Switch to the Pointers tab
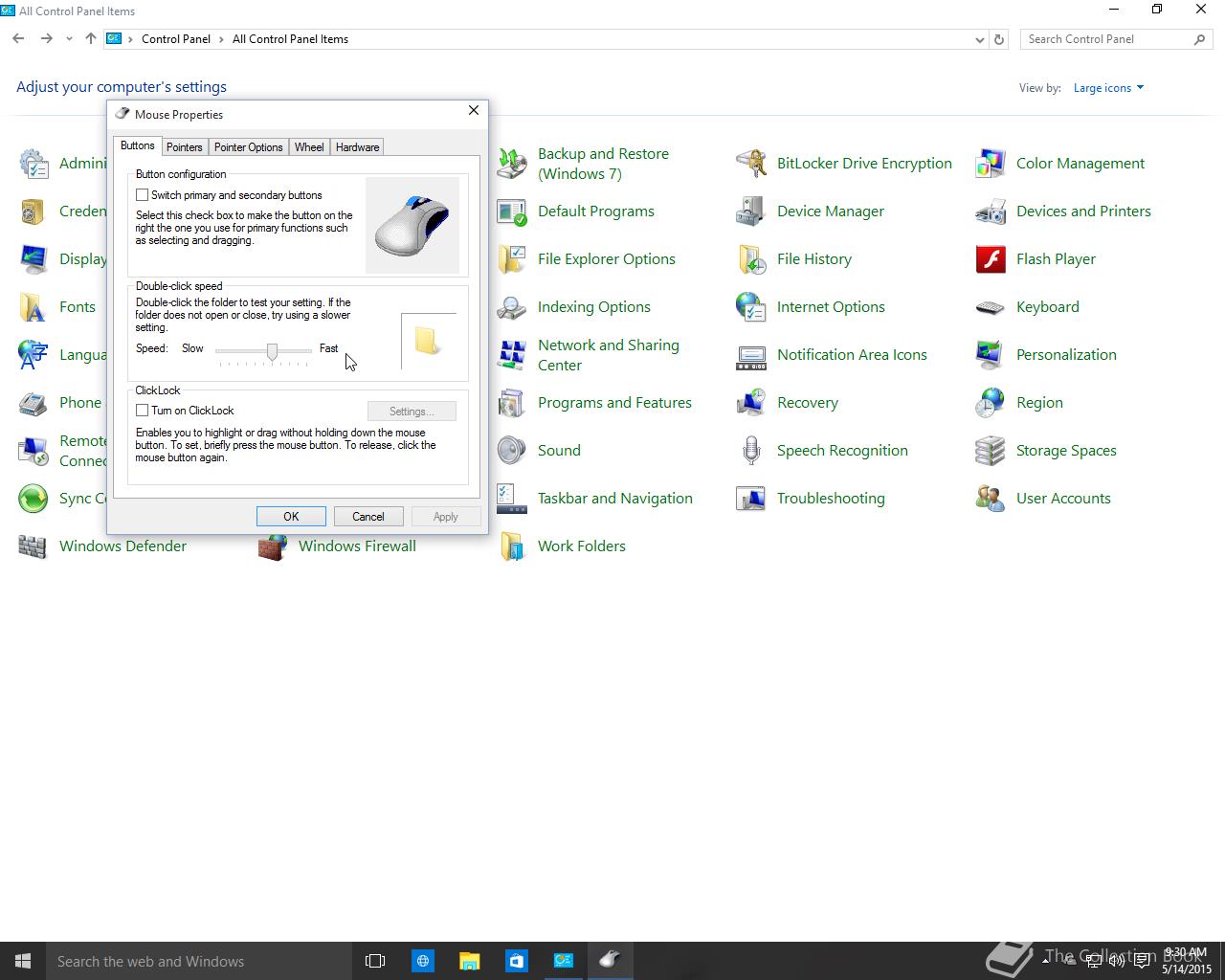This screenshot has width=1225, height=980. tap(184, 147)
